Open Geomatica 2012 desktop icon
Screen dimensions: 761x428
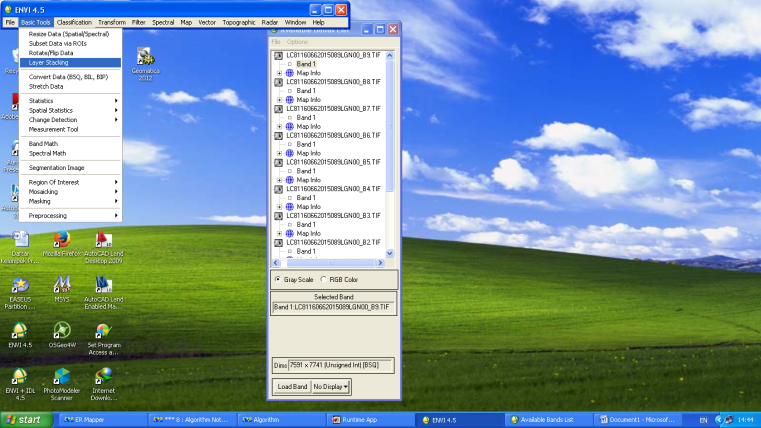pyautogui.click(x=145, y=64)
